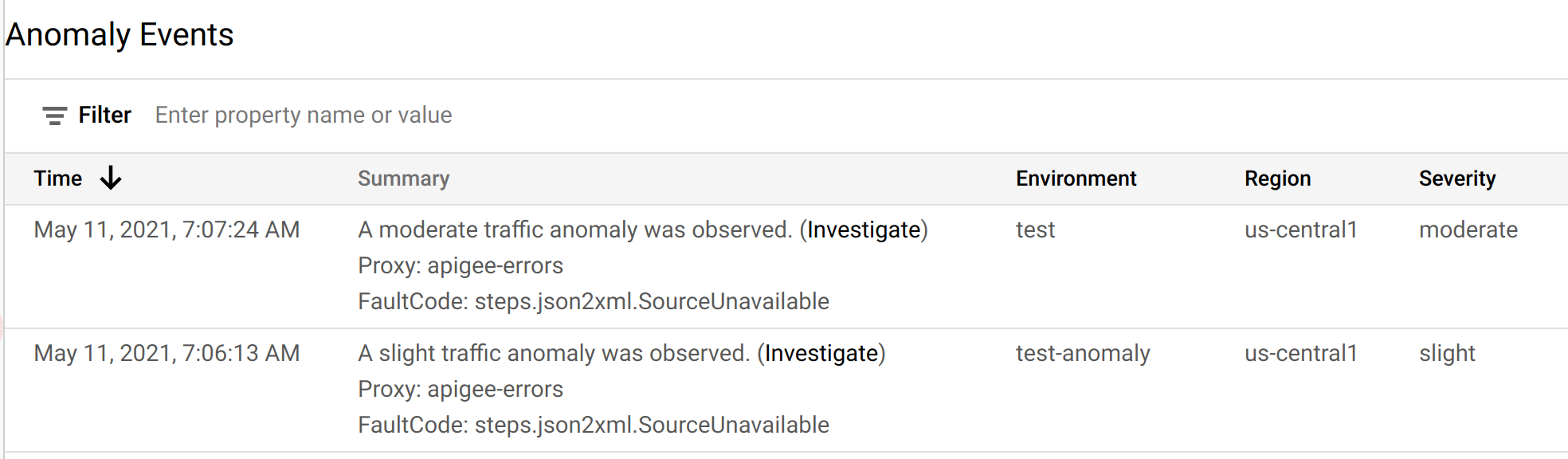Select the Time column header
The height and width of the screenshot is (459, 1568).
pyautogui.click(x=58, y=178)
